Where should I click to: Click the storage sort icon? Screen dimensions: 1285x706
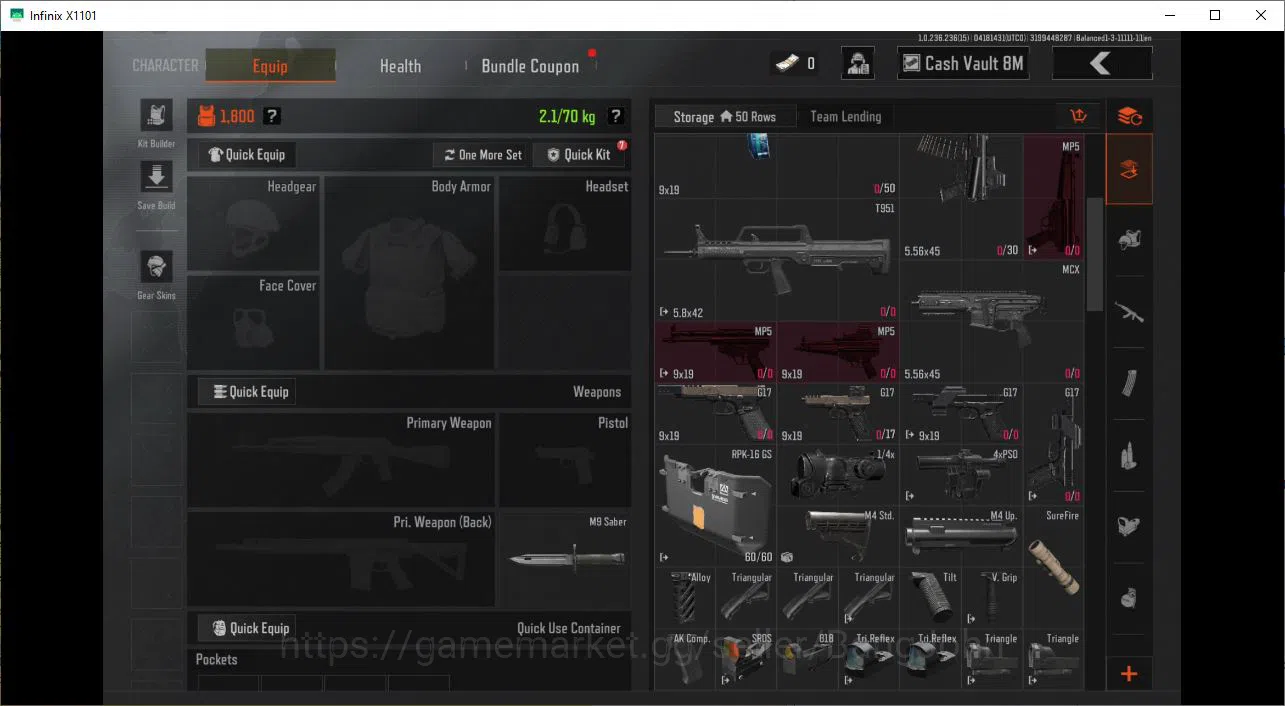(x=1079, y=116)
